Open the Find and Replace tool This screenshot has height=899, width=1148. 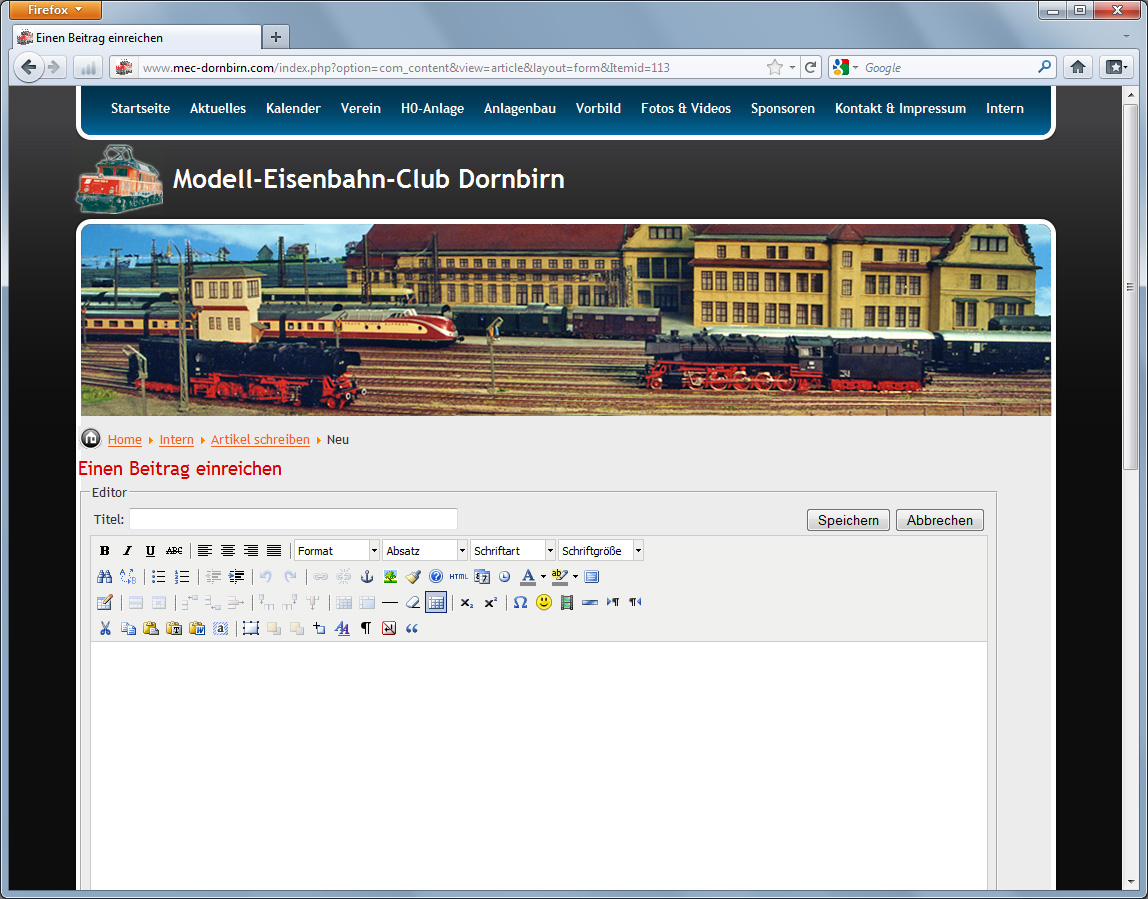click(127, 577)
